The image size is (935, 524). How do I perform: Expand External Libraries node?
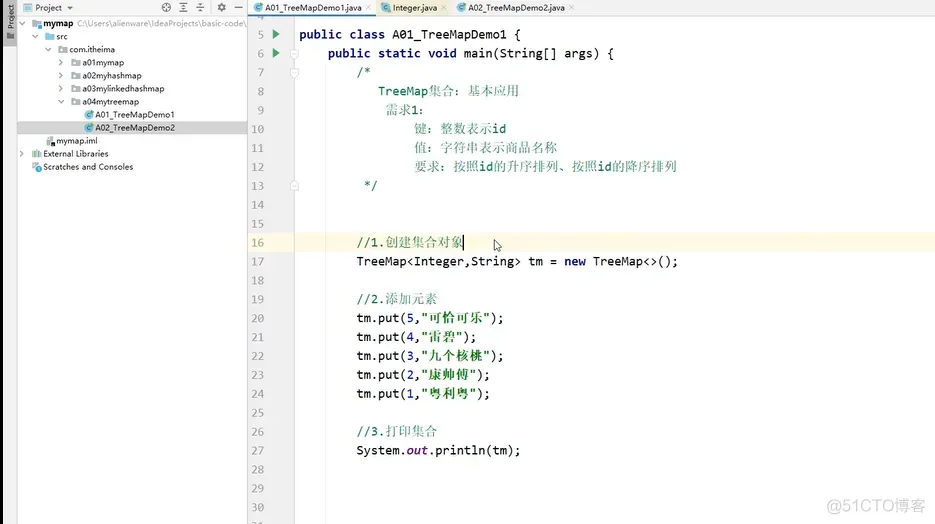point(22,154)
